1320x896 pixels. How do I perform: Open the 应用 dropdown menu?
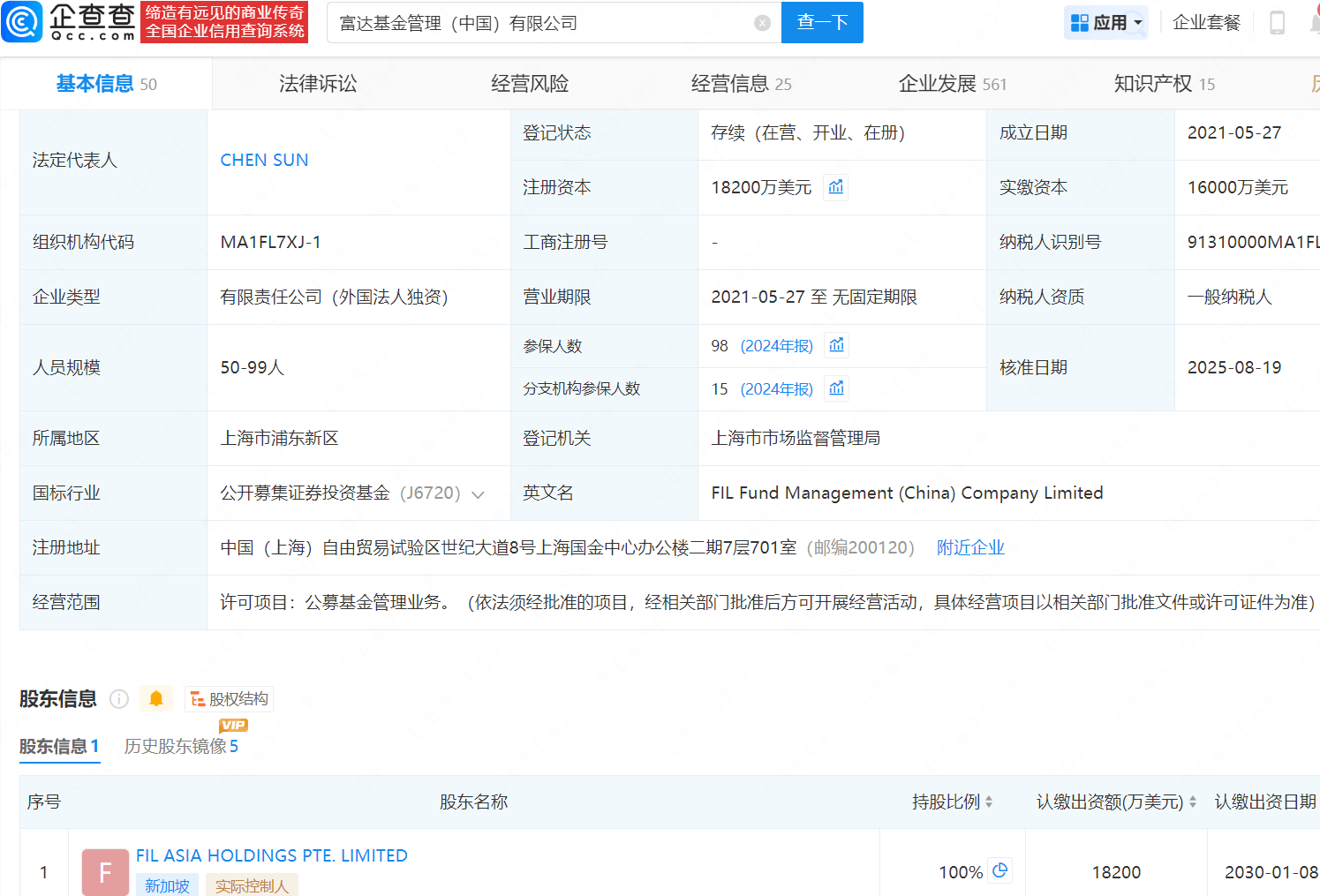click(1106, 23)
